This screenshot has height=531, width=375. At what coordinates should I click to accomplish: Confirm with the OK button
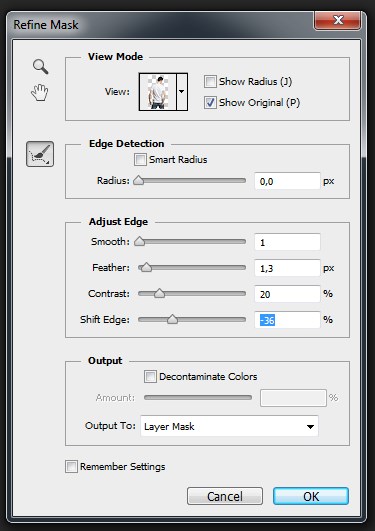(311, 496)
